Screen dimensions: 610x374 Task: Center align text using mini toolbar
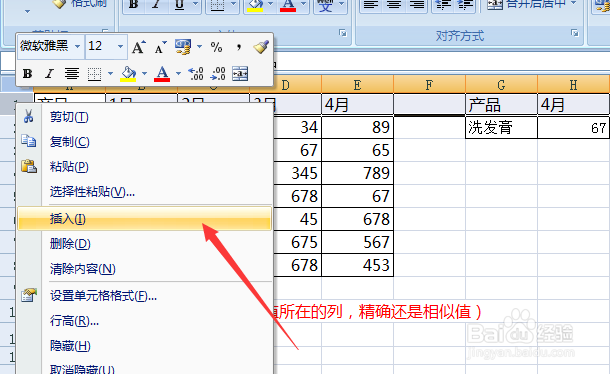point(72,74)
